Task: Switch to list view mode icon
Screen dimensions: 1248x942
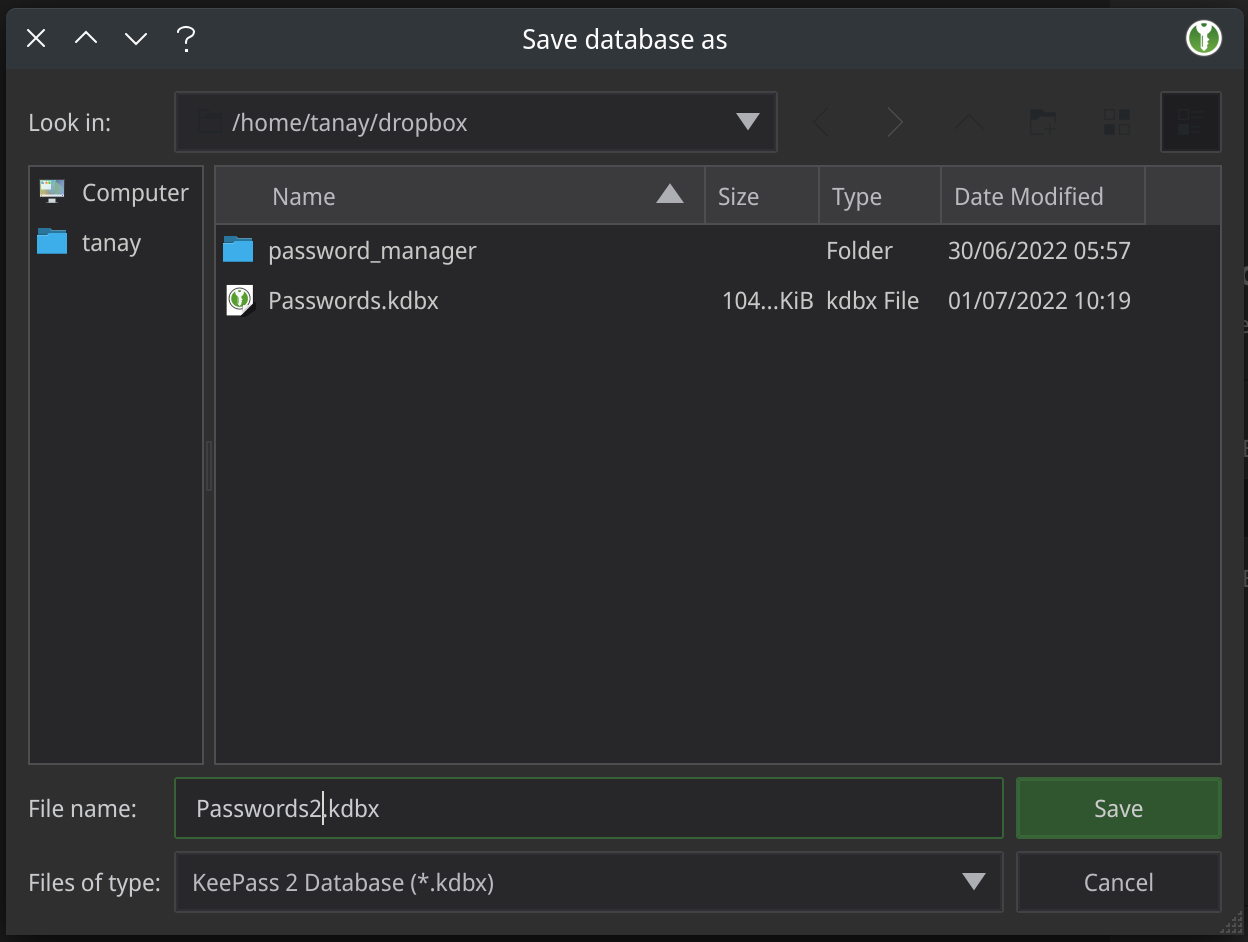Action: click(1116, 122)
